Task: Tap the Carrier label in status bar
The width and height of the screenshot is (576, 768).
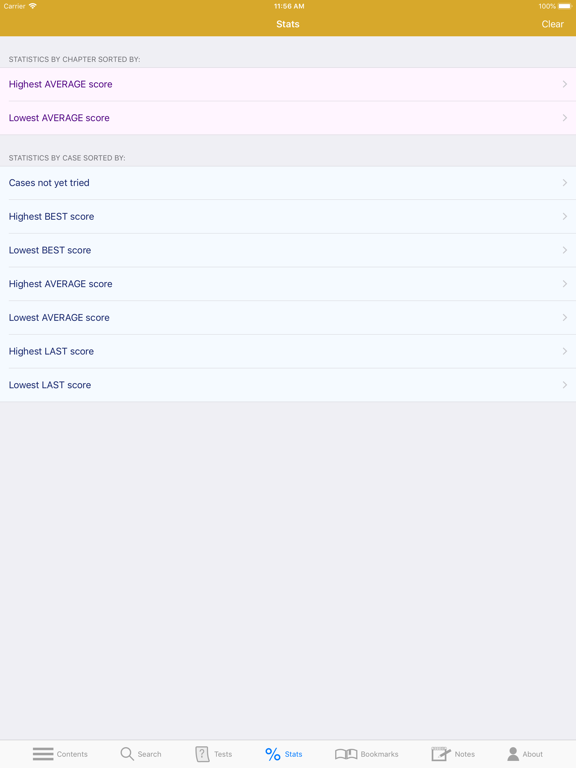Action: tap(14, 6)
